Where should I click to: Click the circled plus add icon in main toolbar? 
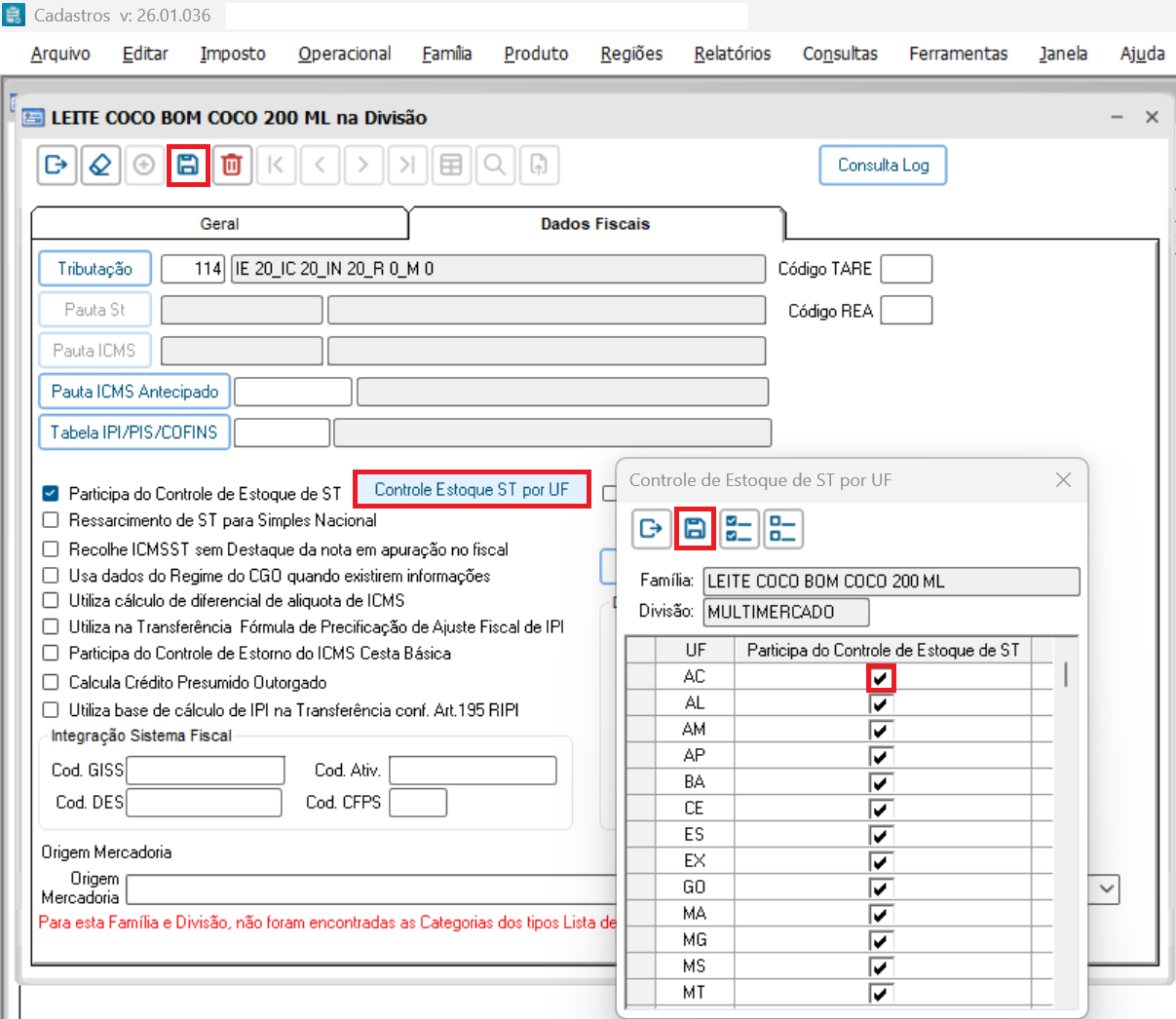pos(144,165)
